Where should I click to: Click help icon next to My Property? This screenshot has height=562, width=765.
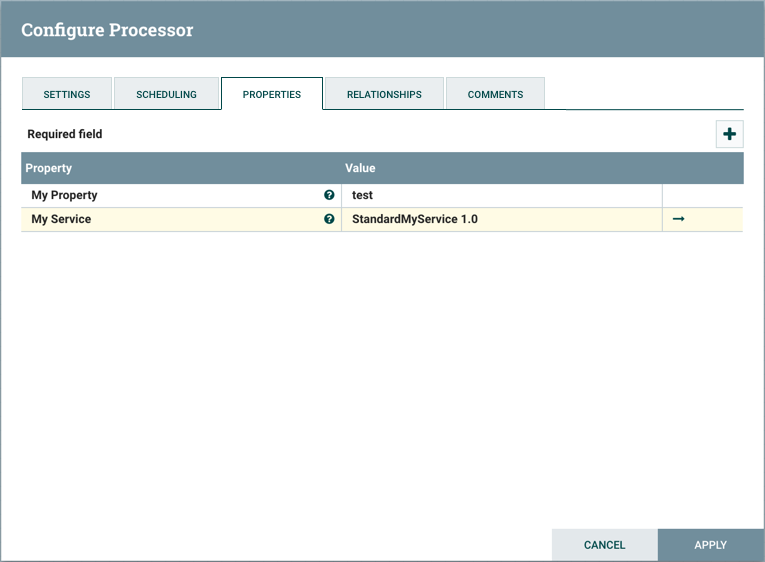click(329, 195)
